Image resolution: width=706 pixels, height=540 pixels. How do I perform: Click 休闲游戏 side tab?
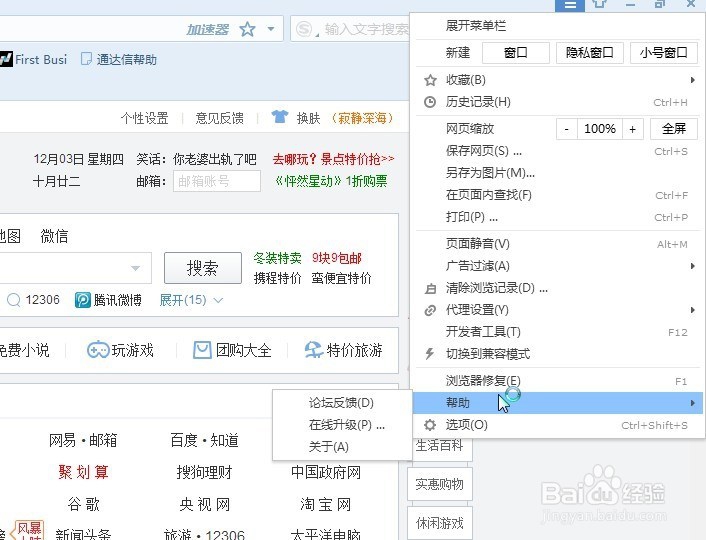click(439, 523)
